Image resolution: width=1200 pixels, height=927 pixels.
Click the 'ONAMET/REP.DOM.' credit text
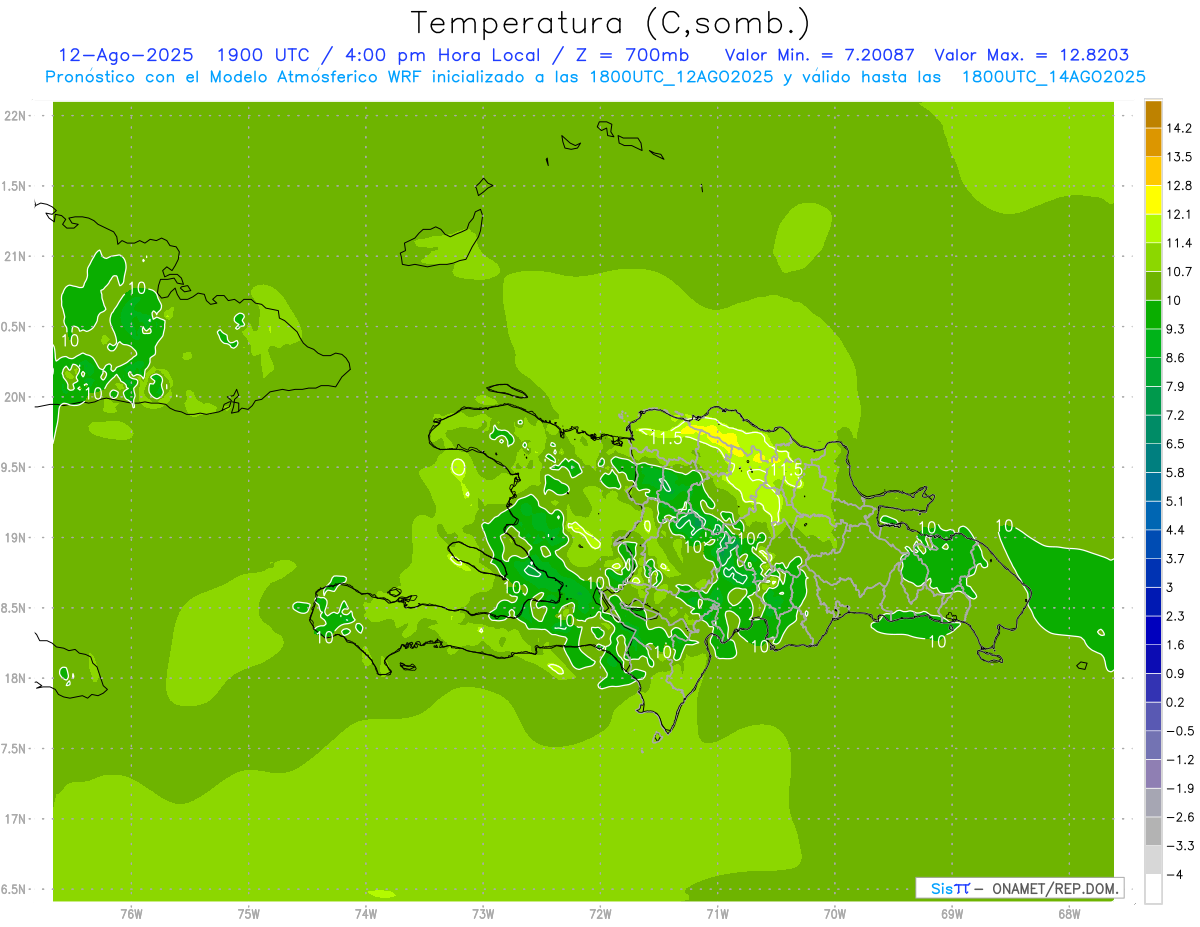point(1056,888)
